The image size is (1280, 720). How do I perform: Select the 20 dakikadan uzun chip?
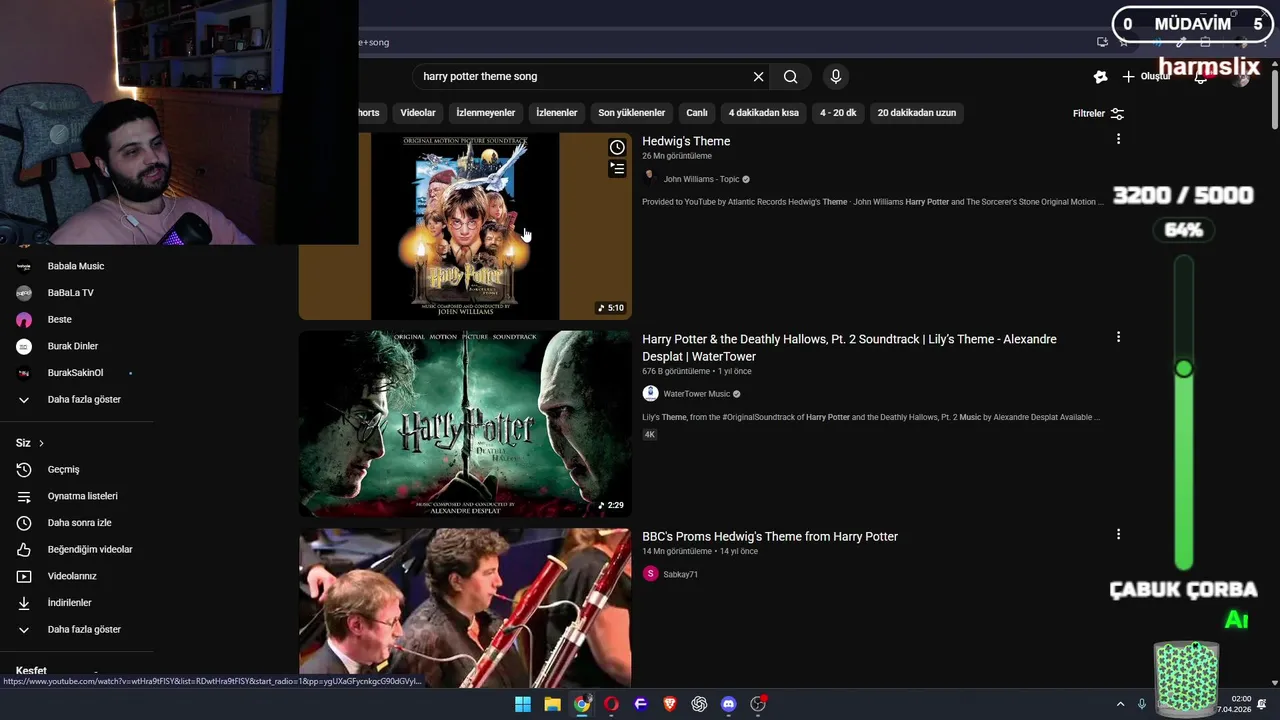click(917, 113)
